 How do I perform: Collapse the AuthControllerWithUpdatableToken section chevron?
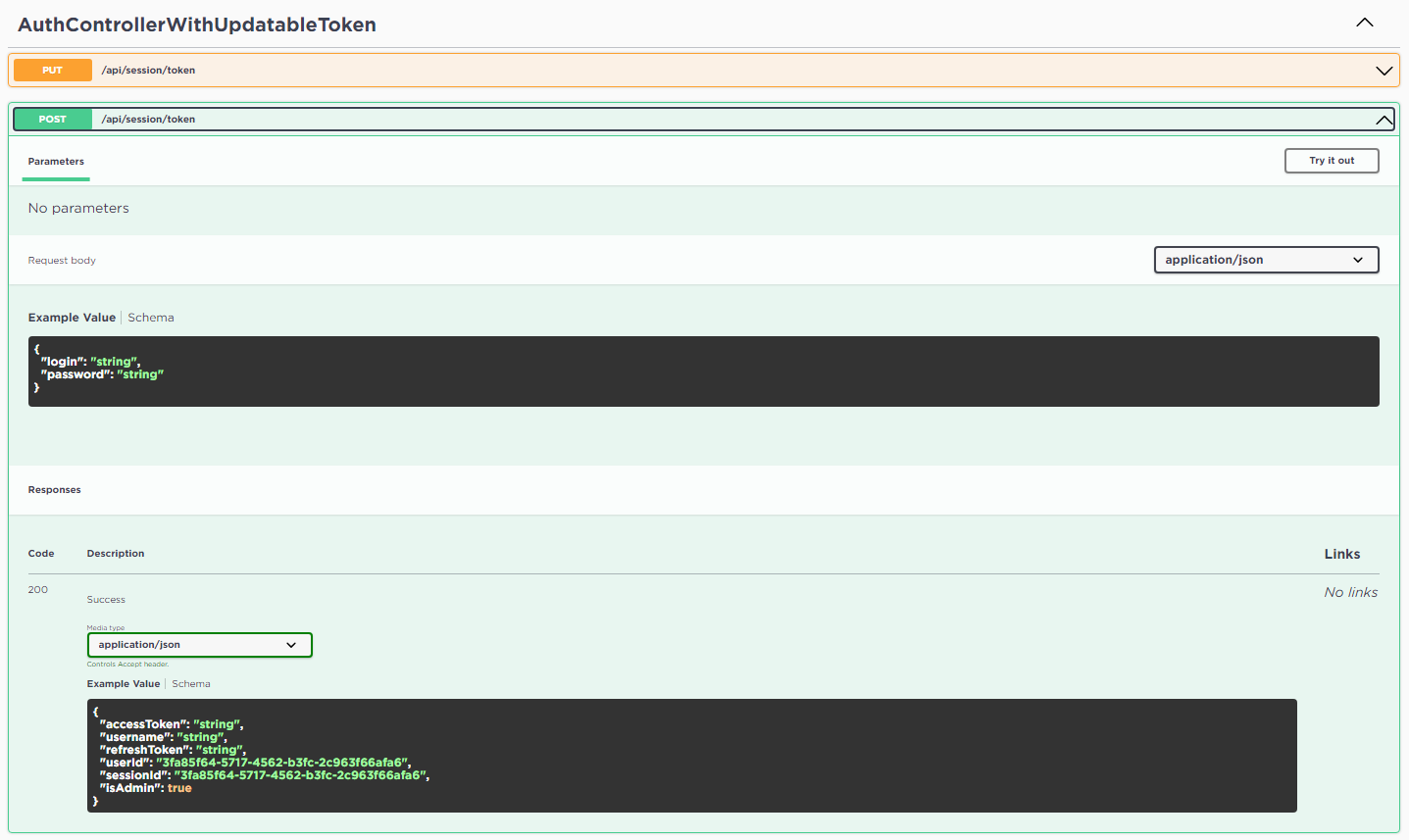[x=1364, y=23]
